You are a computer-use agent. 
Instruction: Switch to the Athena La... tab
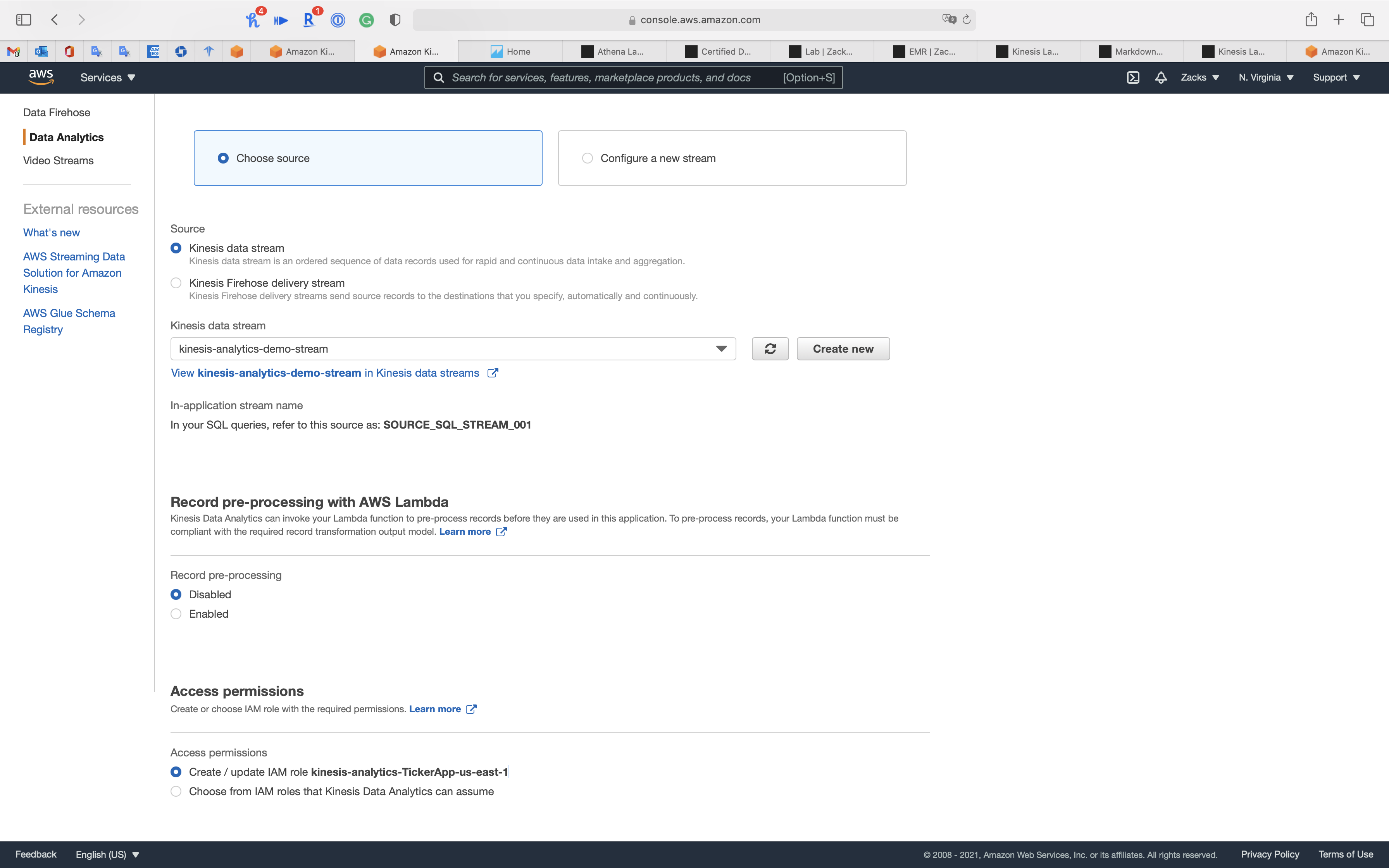[x=614, y=52]
